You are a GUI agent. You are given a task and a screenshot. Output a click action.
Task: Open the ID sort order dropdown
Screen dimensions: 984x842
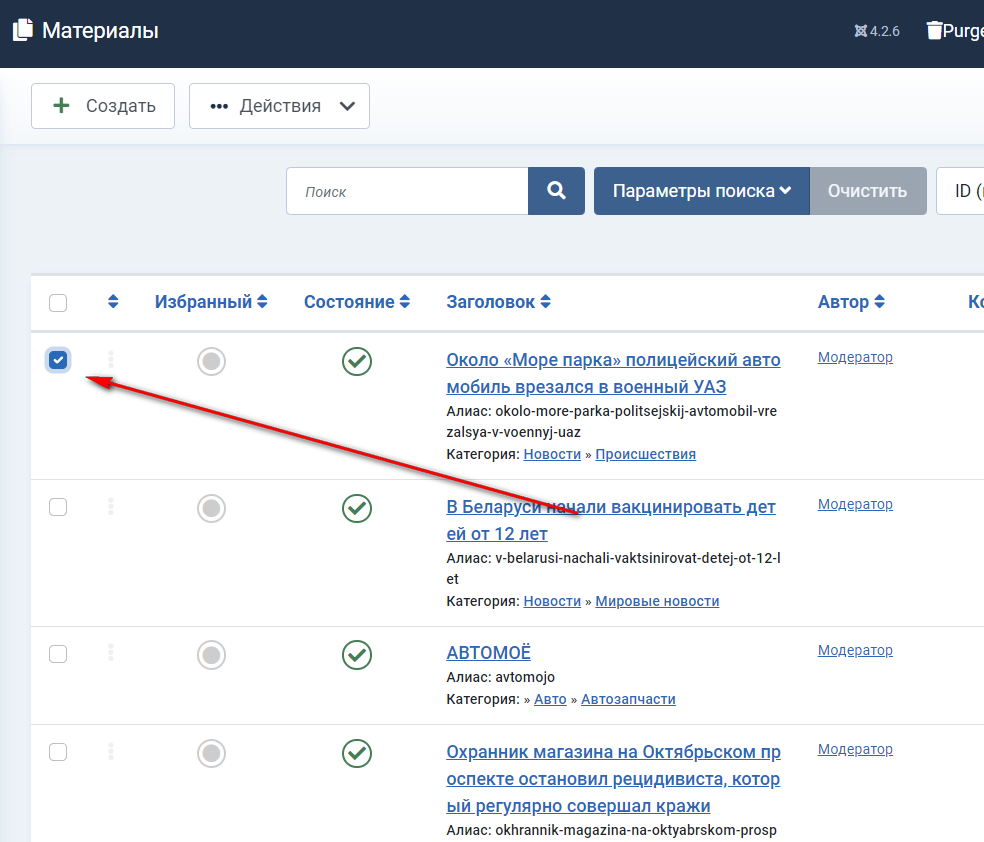pos(960,191)
